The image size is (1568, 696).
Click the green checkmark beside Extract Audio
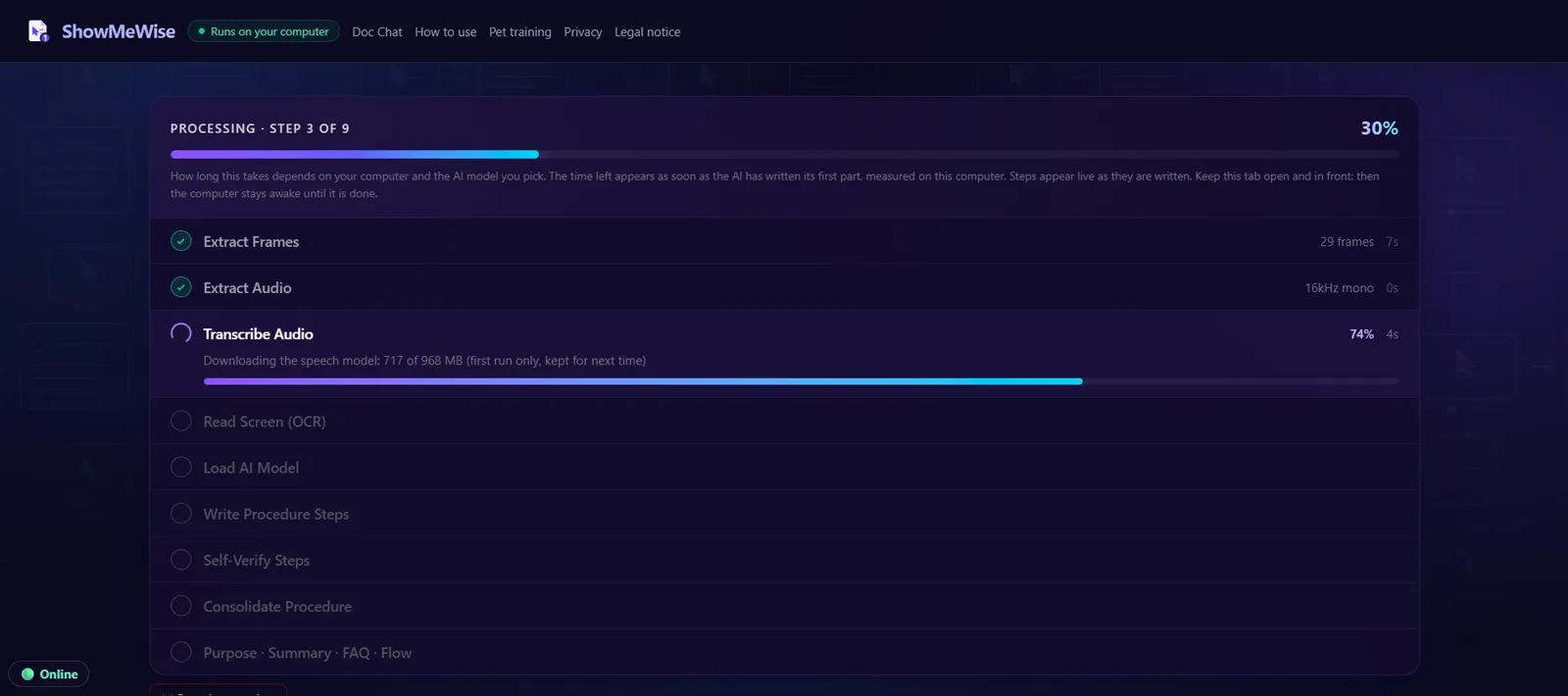tap(181, 287)
